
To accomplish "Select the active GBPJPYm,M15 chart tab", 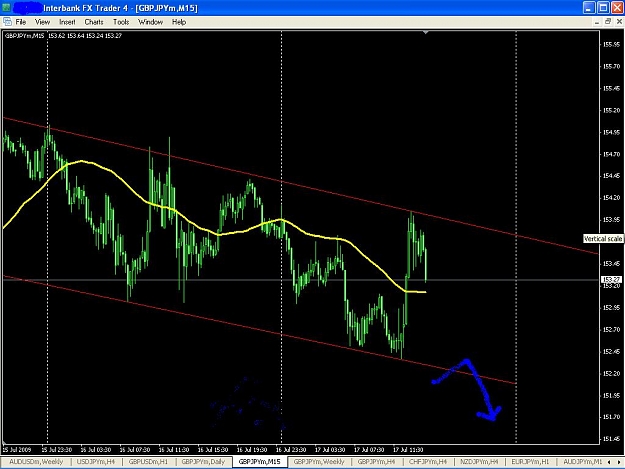I will [x=259, y=462].
